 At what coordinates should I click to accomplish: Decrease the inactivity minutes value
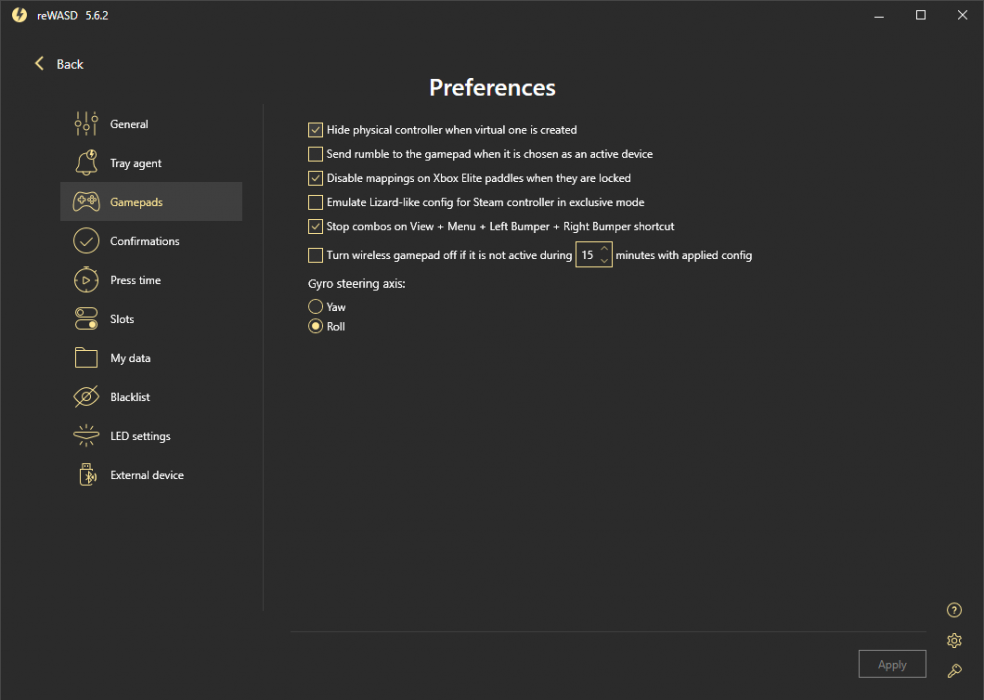point(604,261)
